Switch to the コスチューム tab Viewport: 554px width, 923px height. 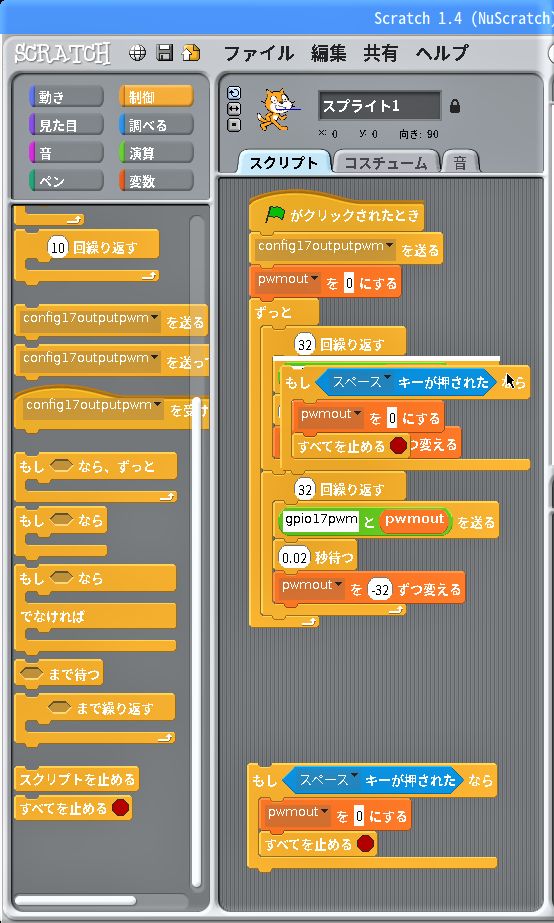click(x=386, y=162)
